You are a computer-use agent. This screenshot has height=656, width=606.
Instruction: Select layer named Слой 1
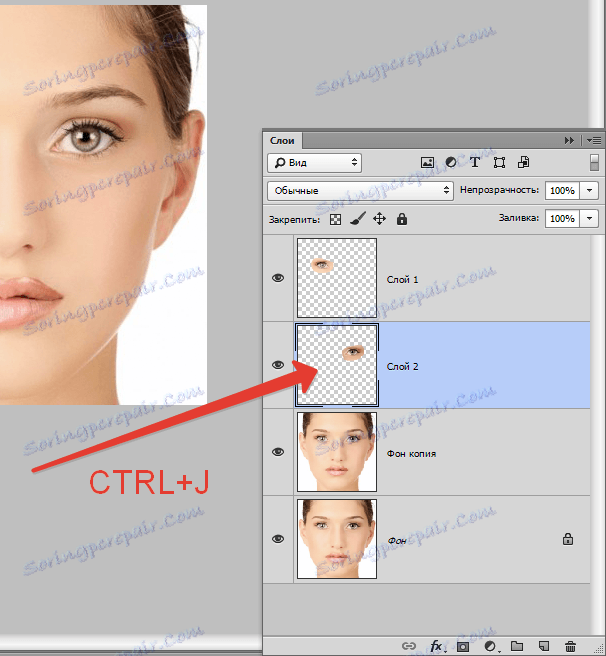pos(402,279)
